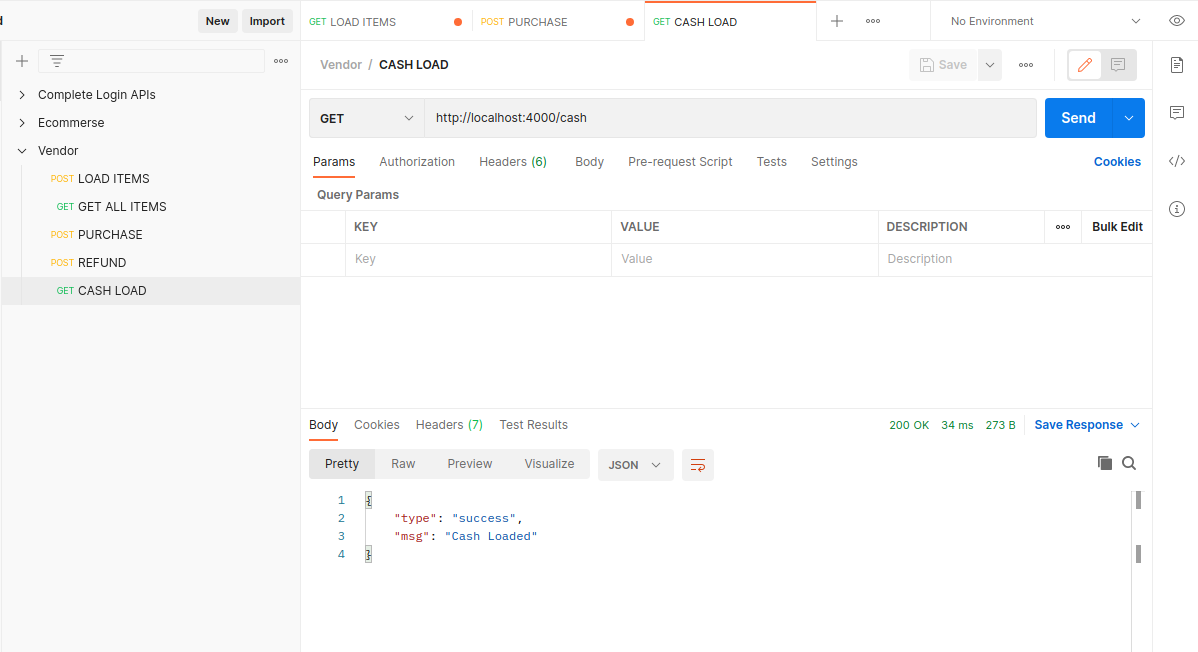1198x652 pixels.
Task: Open a new request tab
Action: coord(837,21)
